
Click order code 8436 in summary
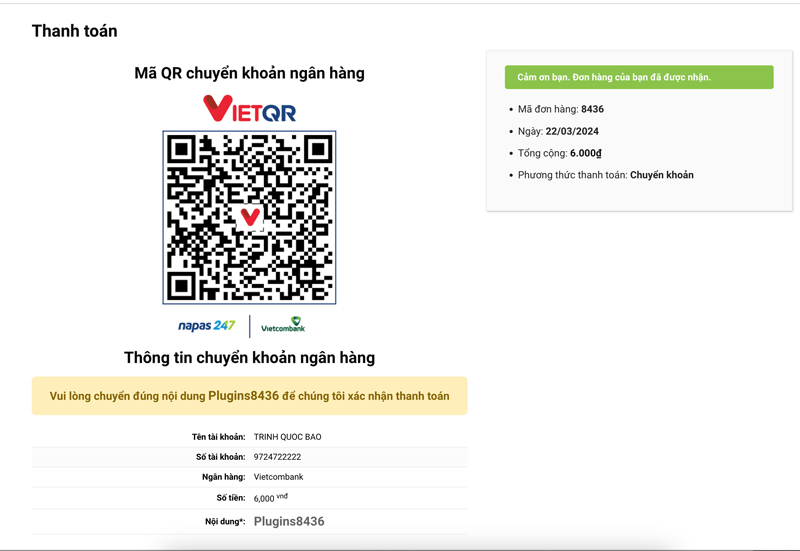[592, 109]
